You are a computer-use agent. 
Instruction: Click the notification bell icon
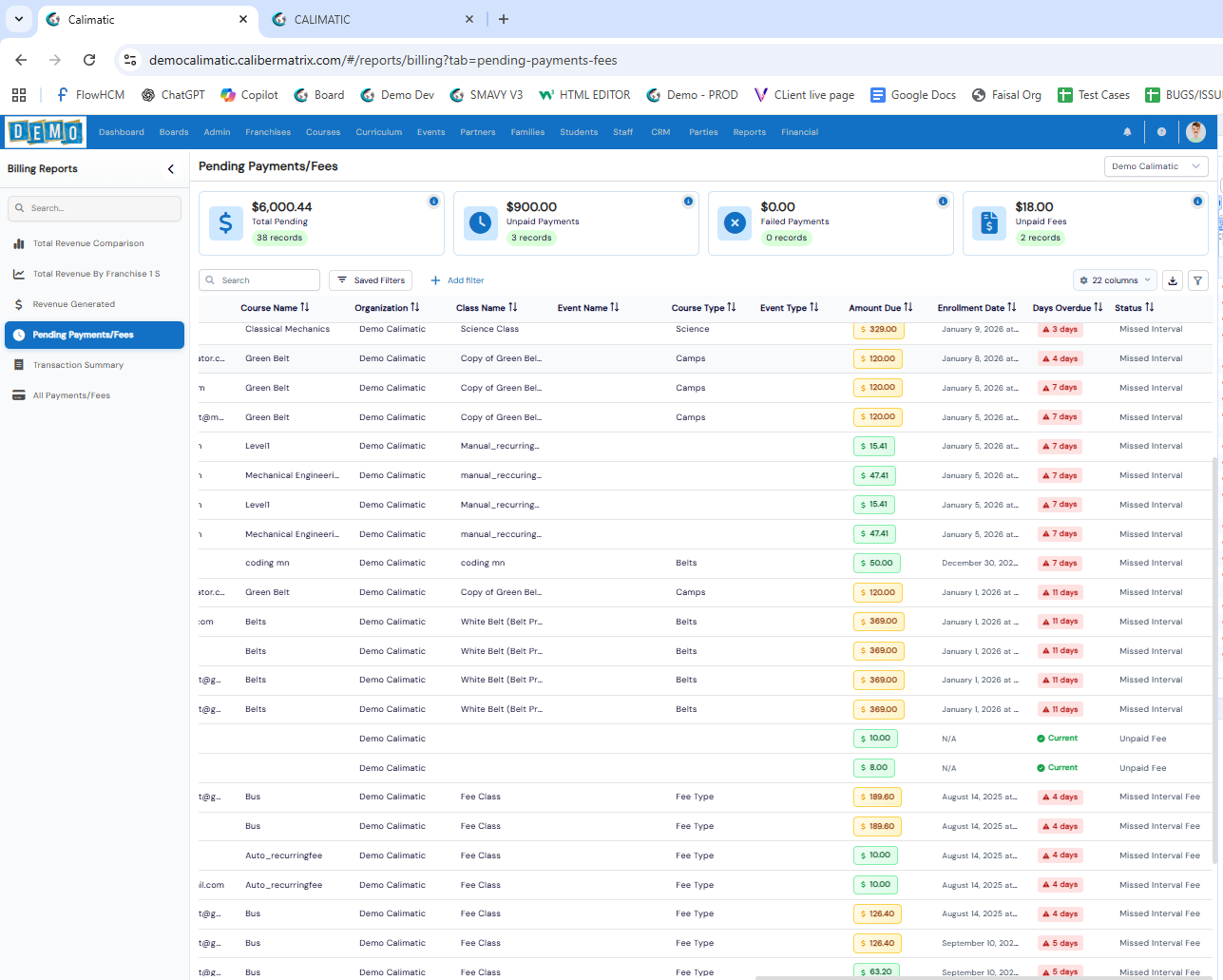pyautogui.click(x=1127, y=132)
